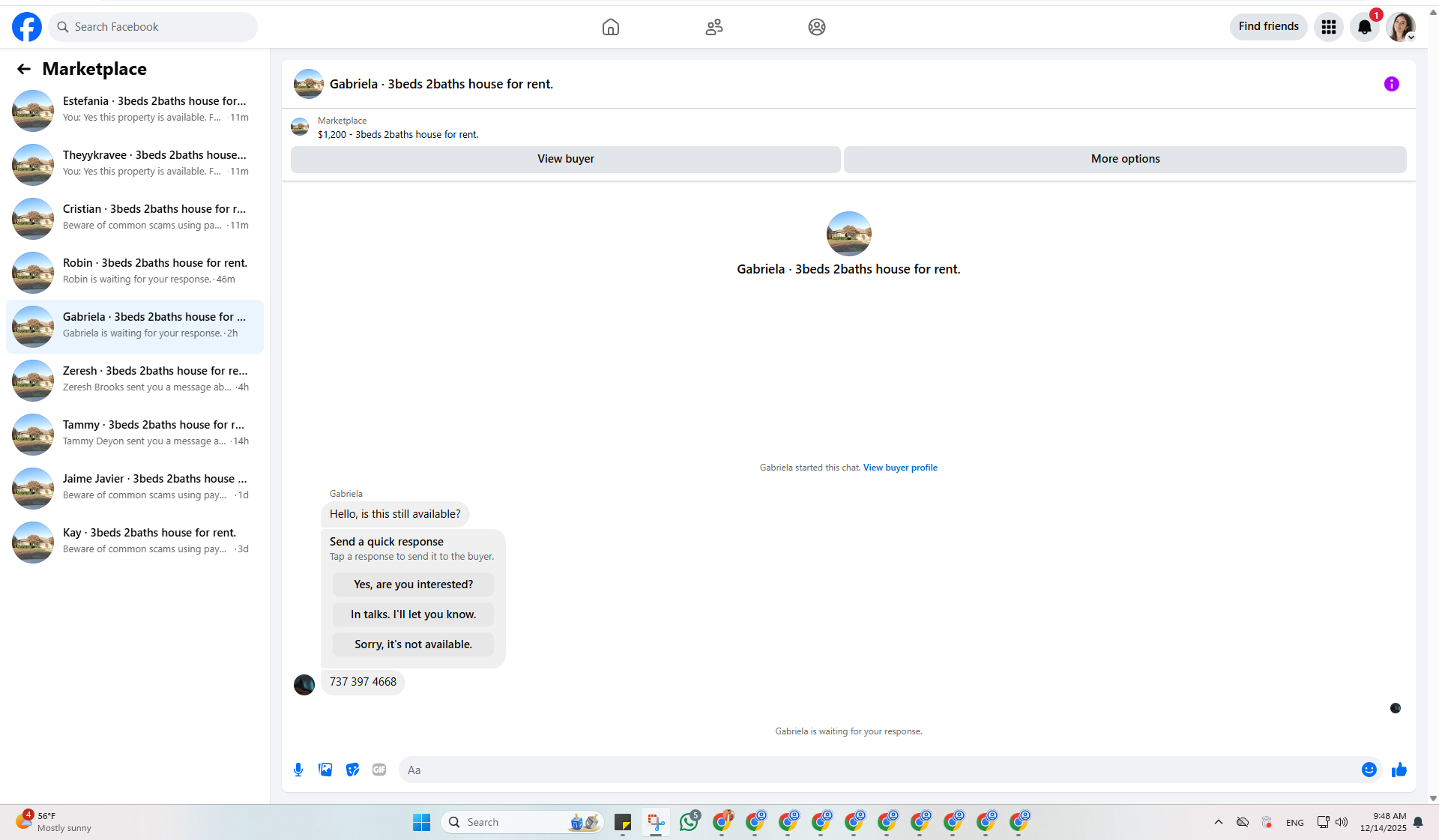This screenshot has height=840, width=1439.
Task: Follow the View buyer profile link
Action: click(x=900, y=468)
